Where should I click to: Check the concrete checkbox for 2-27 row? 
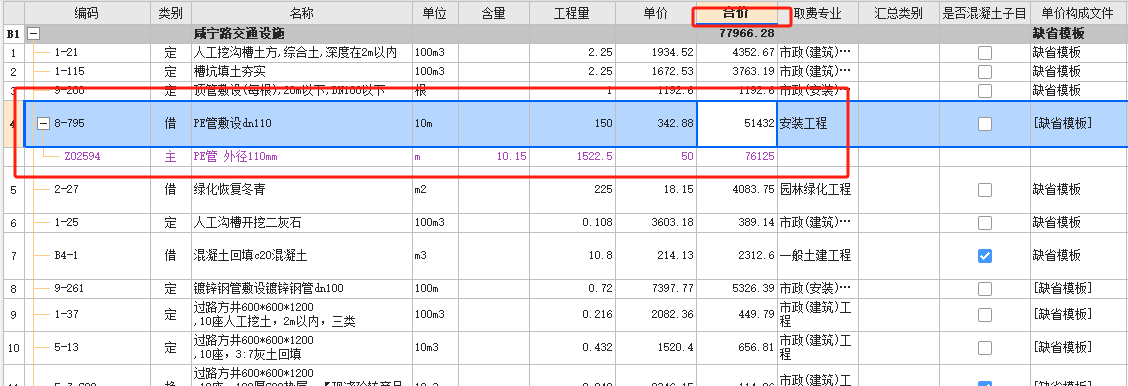pyautogui.click(x=984, y=190)
